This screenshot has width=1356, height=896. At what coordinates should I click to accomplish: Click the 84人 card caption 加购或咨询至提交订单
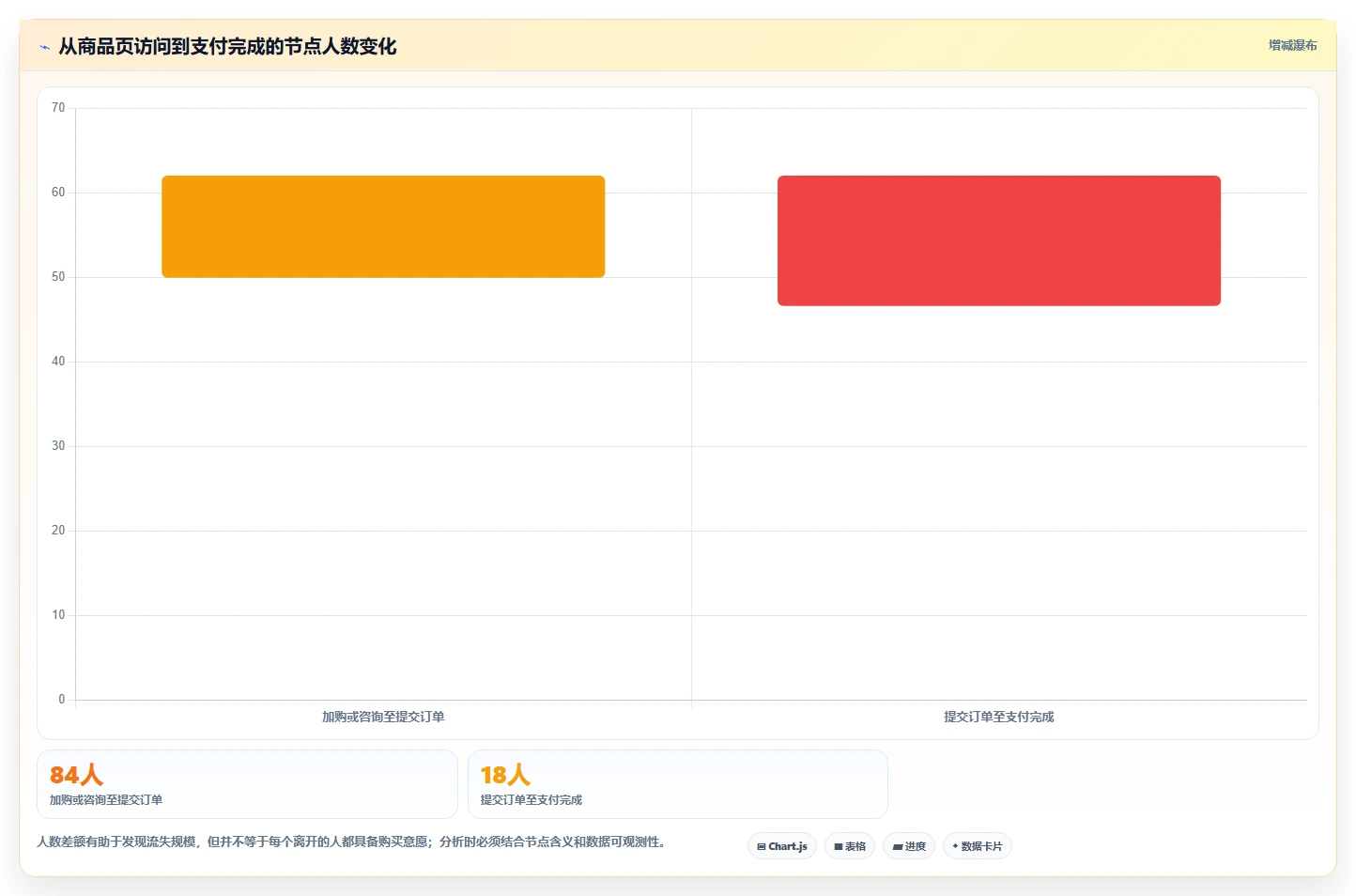click(x=106, y=800)
